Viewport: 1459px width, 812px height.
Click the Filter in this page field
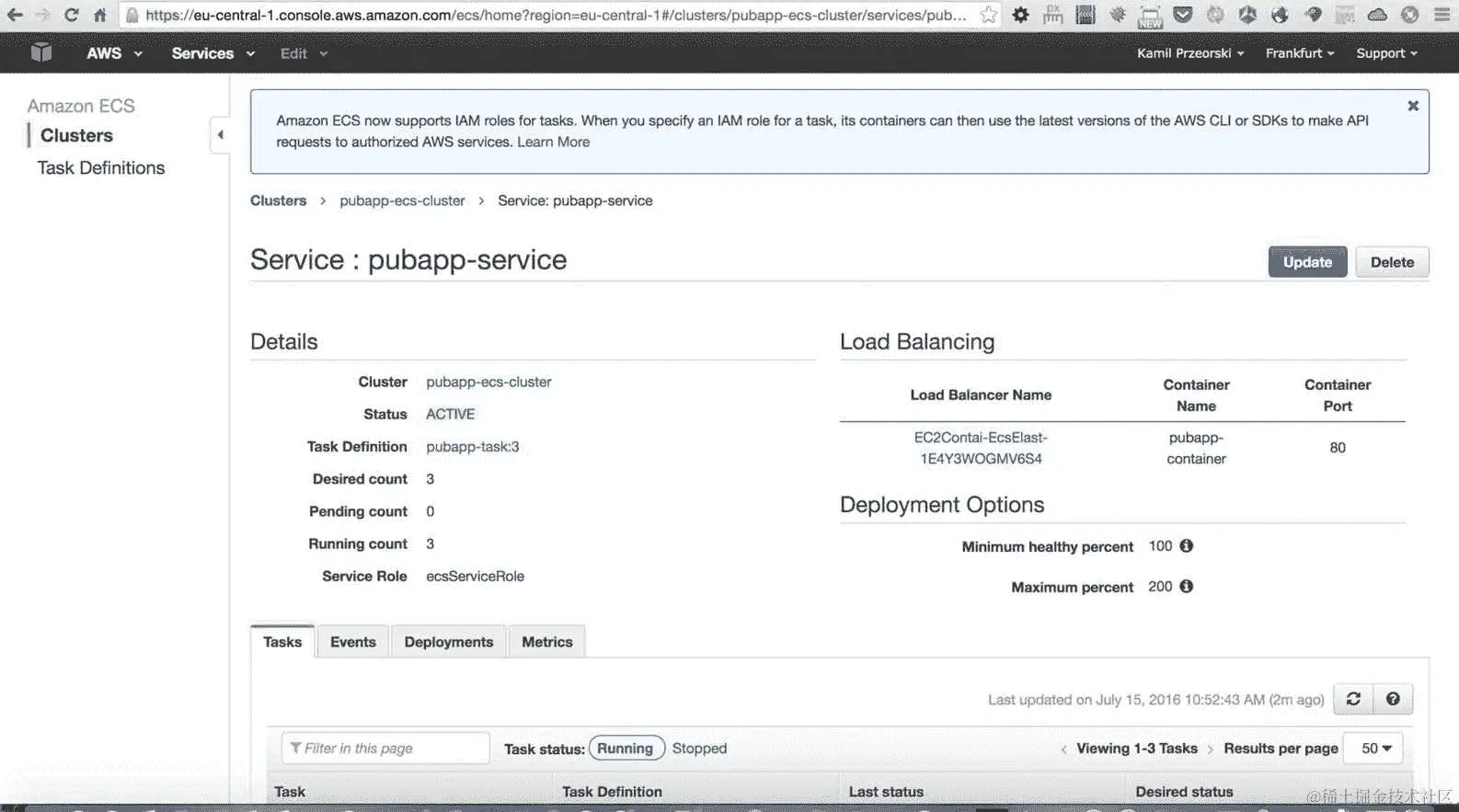coord(385,749)
